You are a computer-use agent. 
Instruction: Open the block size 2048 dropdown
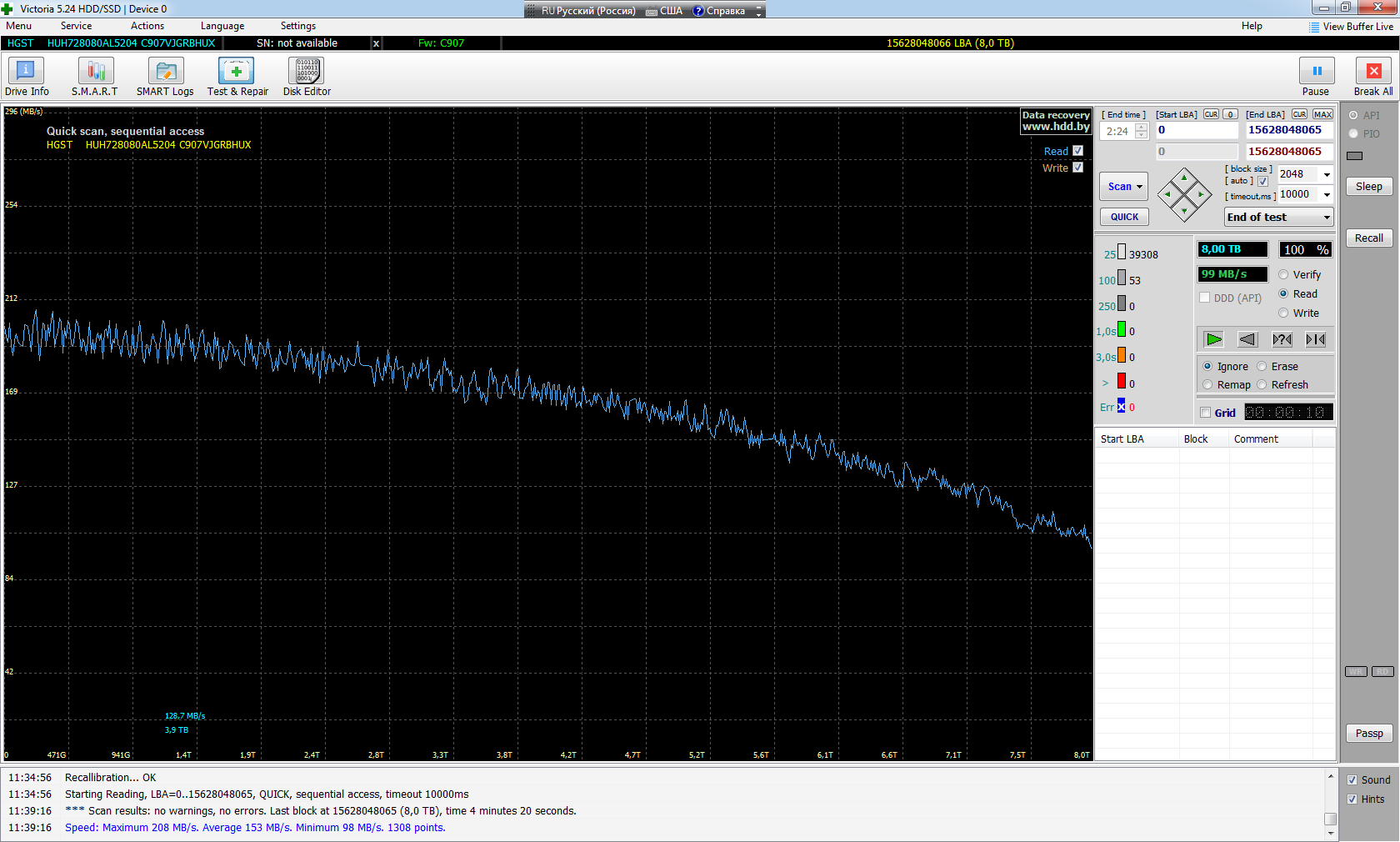coord(1327,174)
